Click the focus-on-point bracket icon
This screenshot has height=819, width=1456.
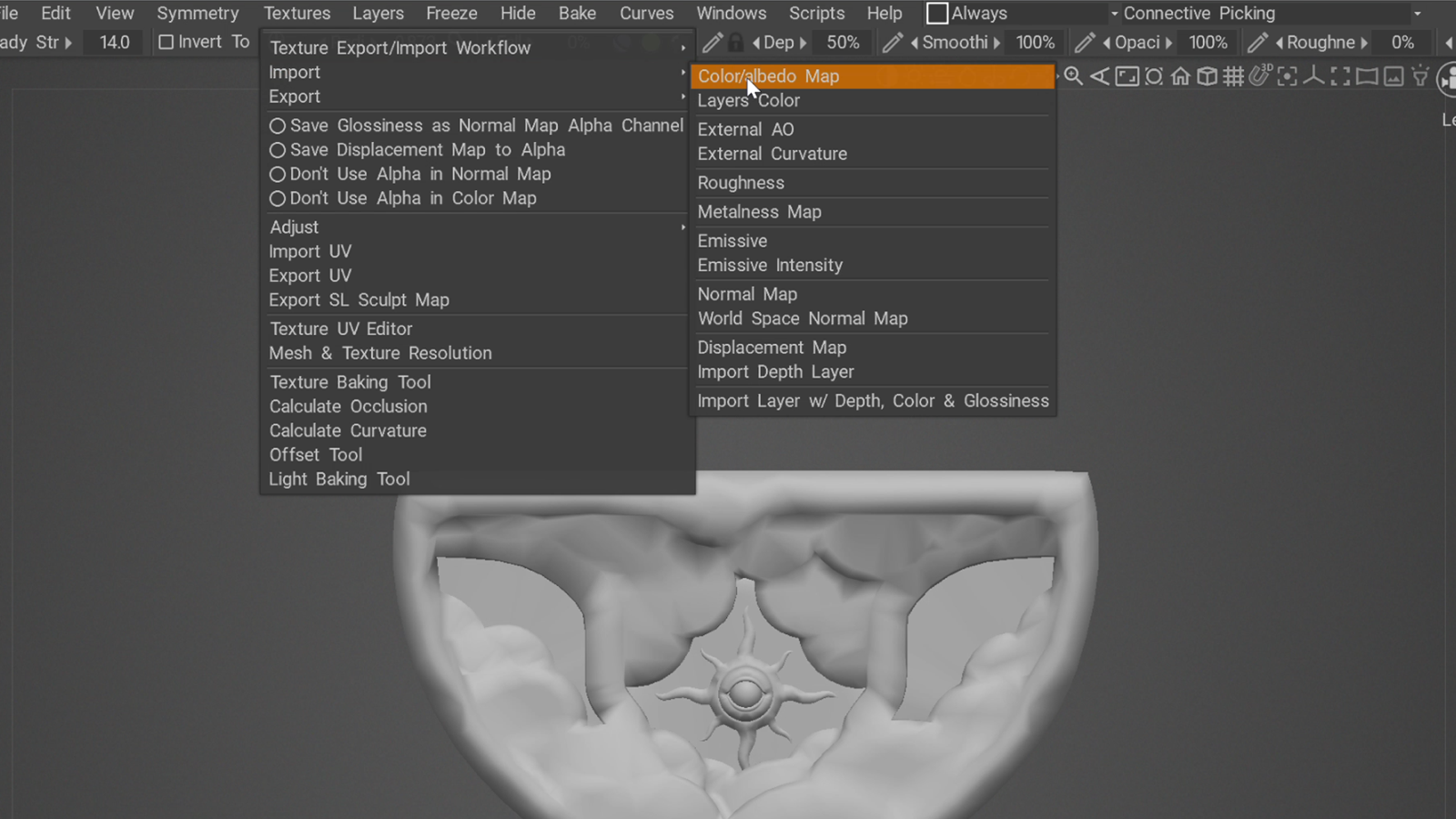pos(1287,76)
